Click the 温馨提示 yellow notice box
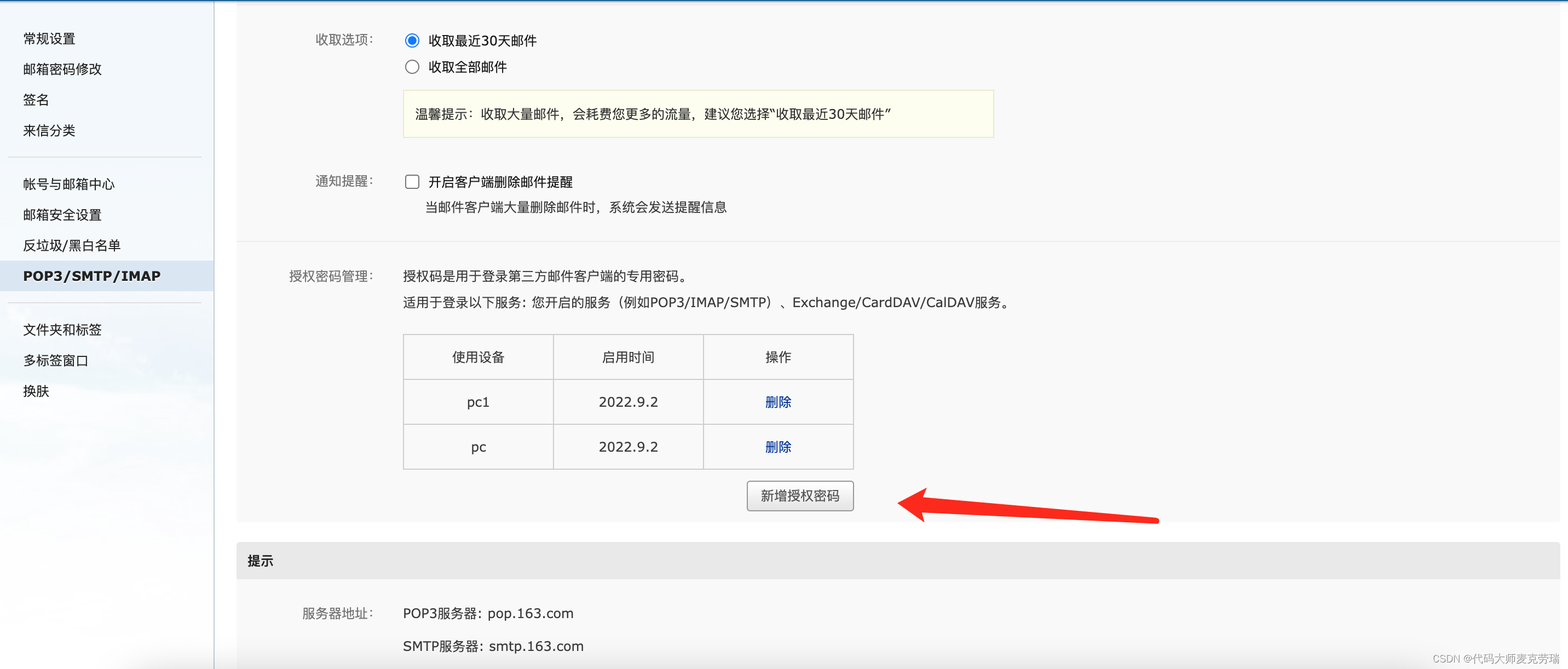Image resolution: width=1568 pixels, height=669 pixels. click(698, 114)
